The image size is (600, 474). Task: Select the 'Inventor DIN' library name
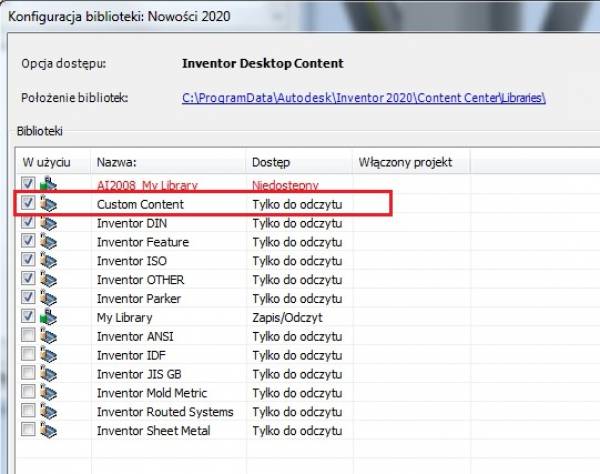coord(132,223)
